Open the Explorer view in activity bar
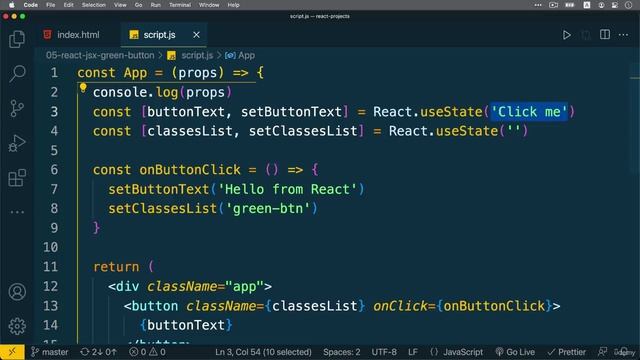640x360 pixels. 17,39
